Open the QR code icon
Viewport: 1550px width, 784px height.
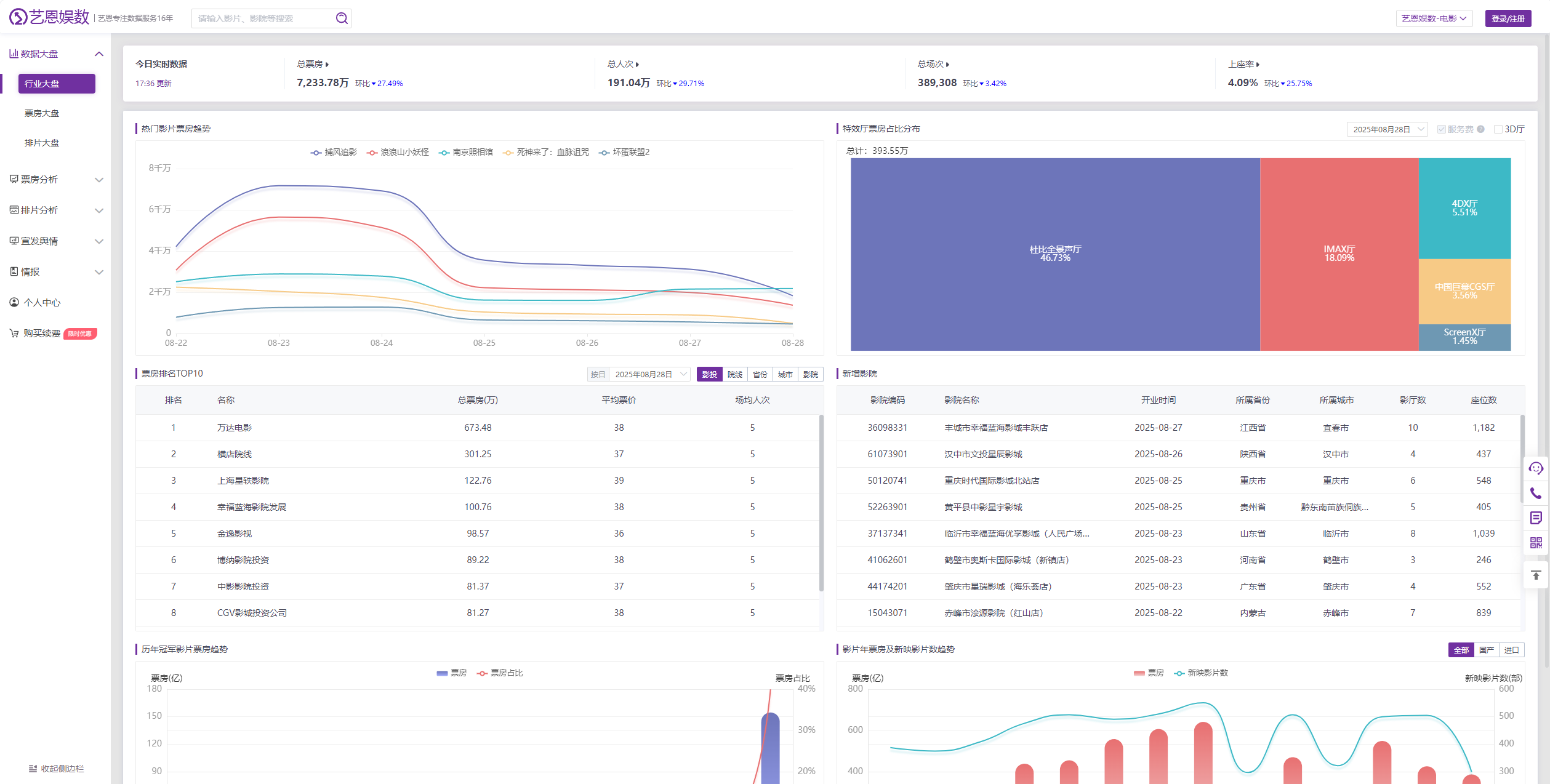pos(1536,543)
